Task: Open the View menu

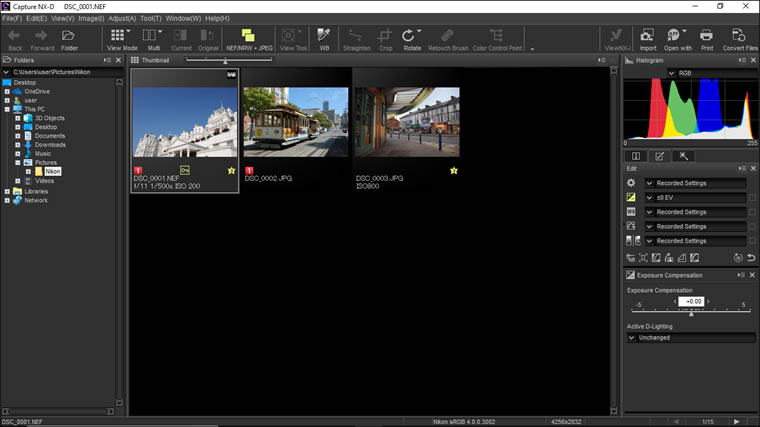Action: [x=63, y=18]
